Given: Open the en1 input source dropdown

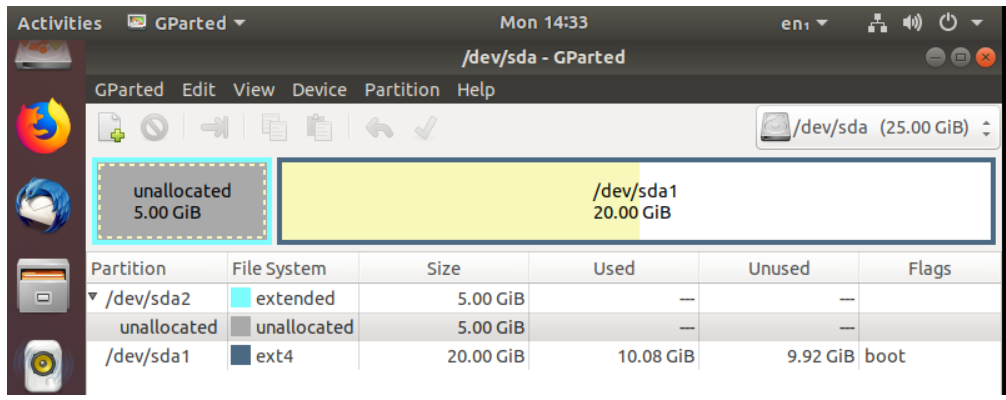Looking at the screenshot, I should point(804,24).
